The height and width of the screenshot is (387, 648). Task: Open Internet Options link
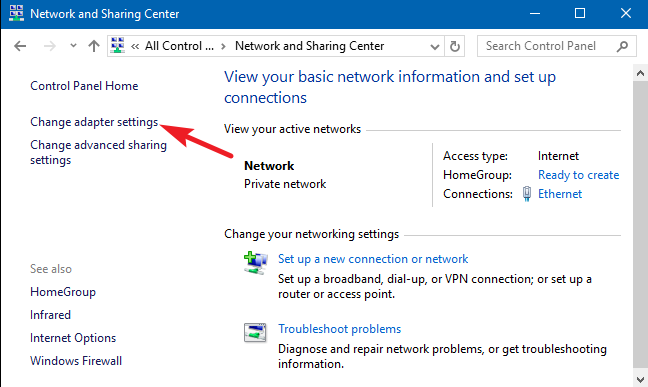(73, 338)
